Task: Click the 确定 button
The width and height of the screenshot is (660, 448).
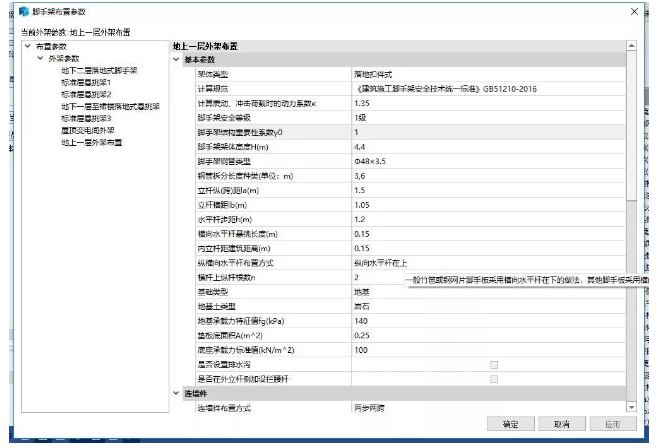Action: pyautogui.click(x=510, y=424)
